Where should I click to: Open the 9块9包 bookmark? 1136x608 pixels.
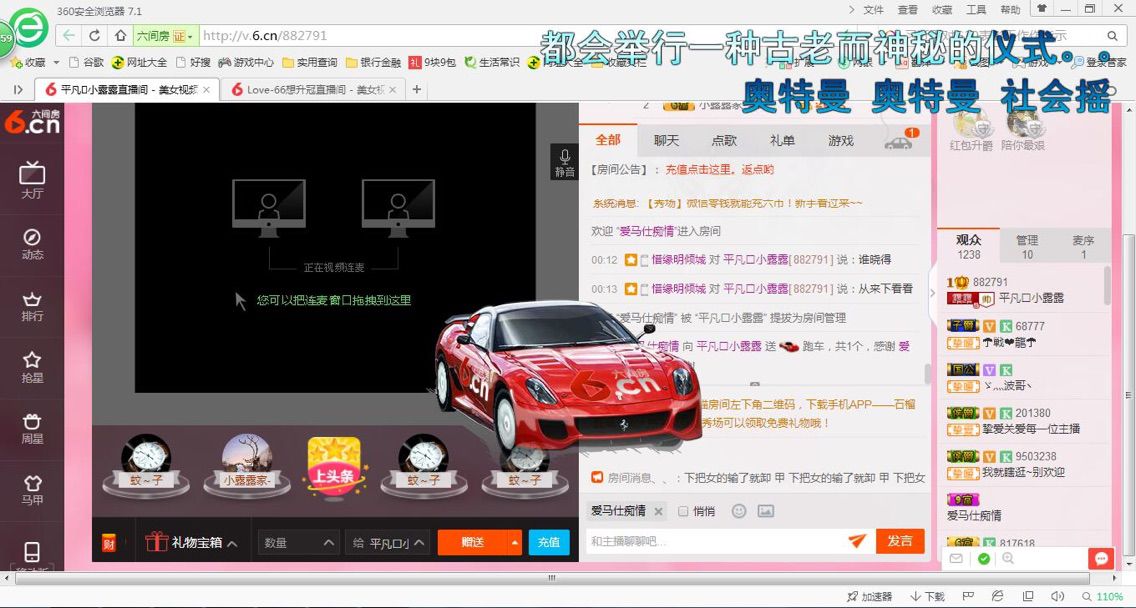pyautogui.click(x=433, y=62)
